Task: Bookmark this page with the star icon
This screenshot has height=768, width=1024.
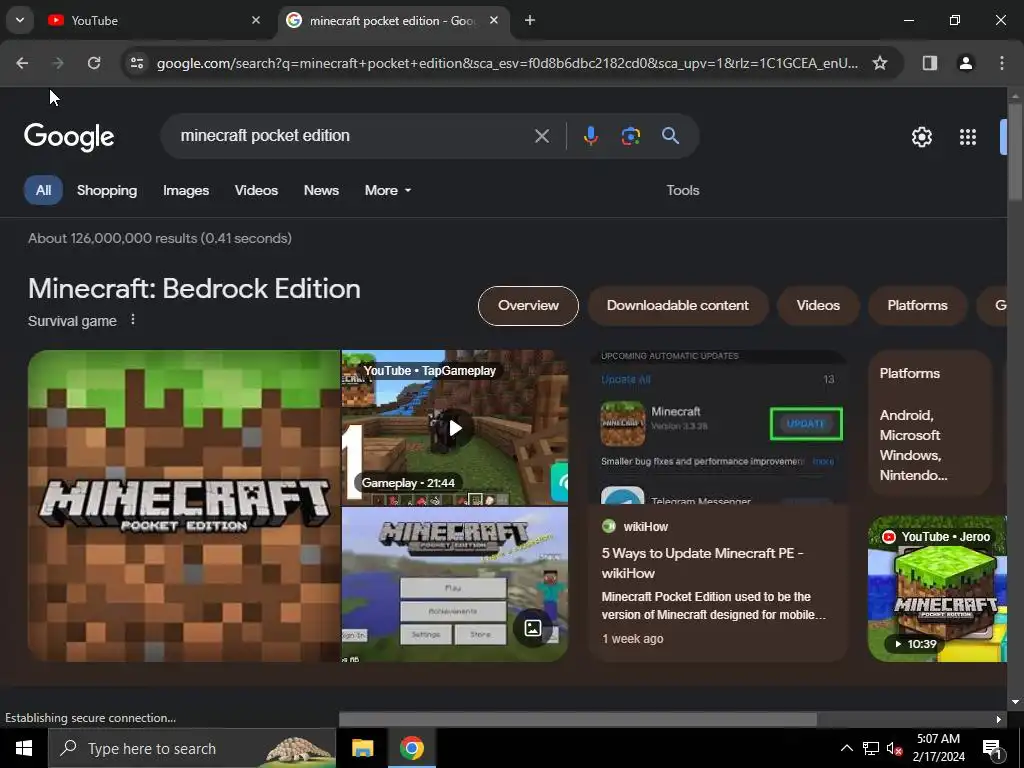Action: [x=880, y=63]
